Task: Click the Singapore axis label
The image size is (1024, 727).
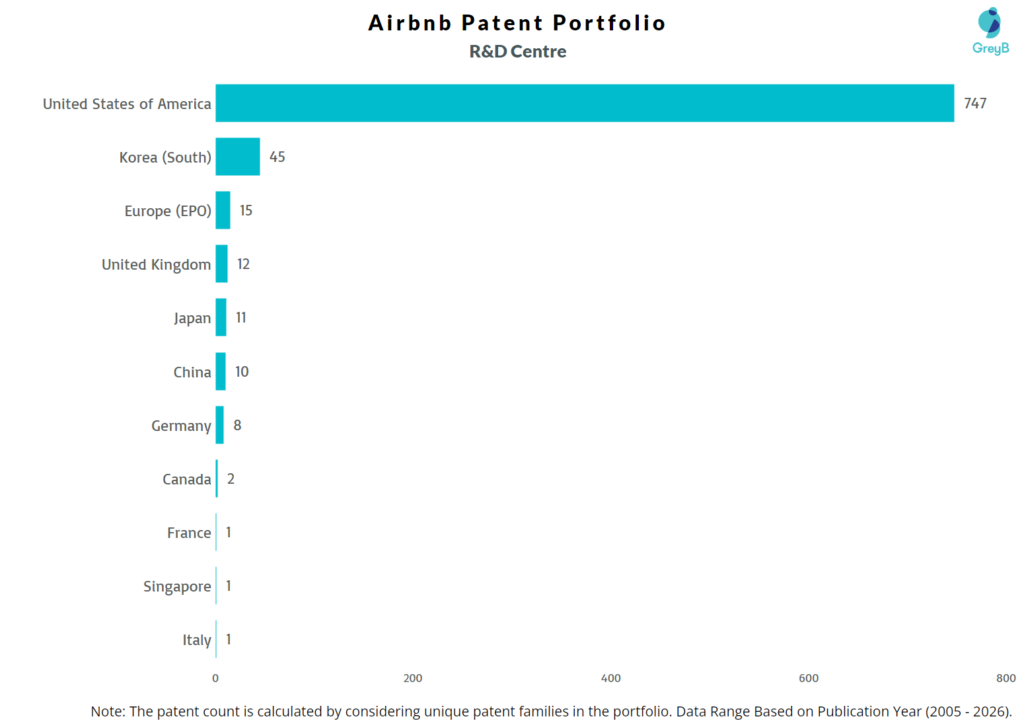Action: pos(177,587)
